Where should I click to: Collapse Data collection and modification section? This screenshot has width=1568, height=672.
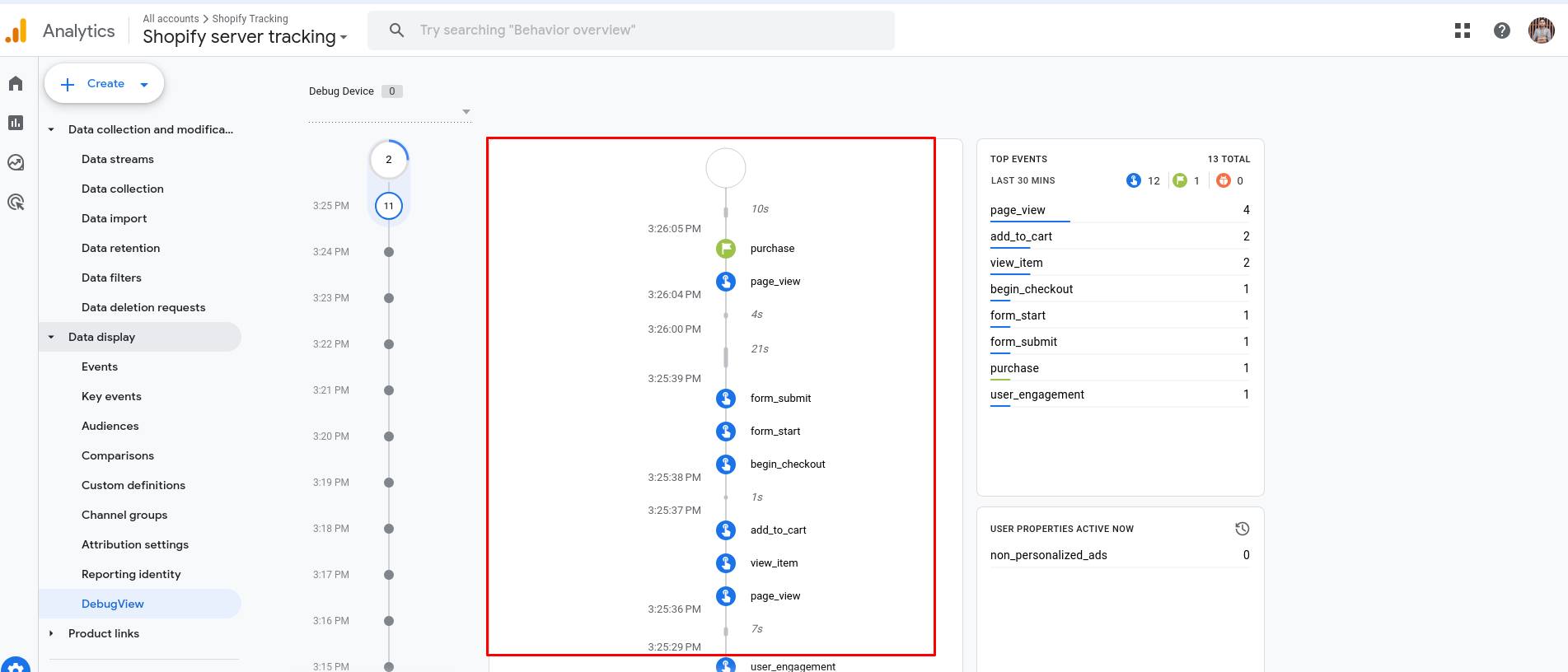click(x=51, y=129)
